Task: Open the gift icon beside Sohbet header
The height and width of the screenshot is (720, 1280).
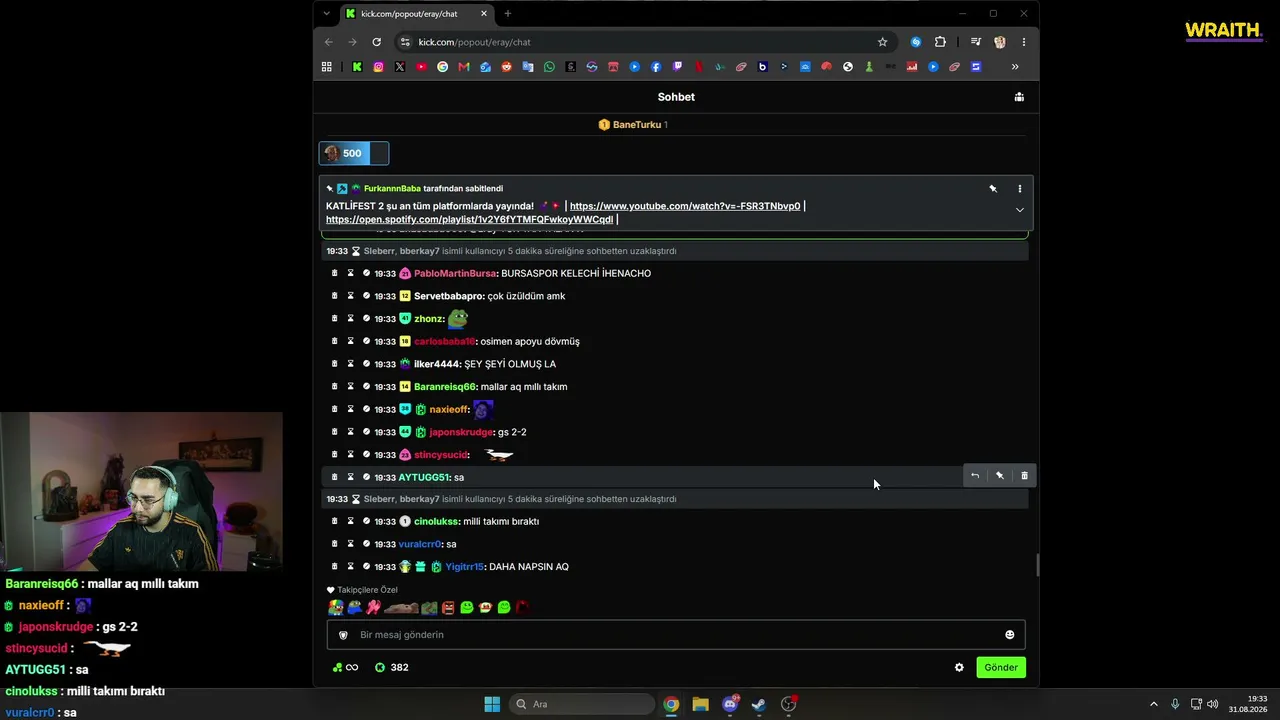Action: pos(1019,97)
